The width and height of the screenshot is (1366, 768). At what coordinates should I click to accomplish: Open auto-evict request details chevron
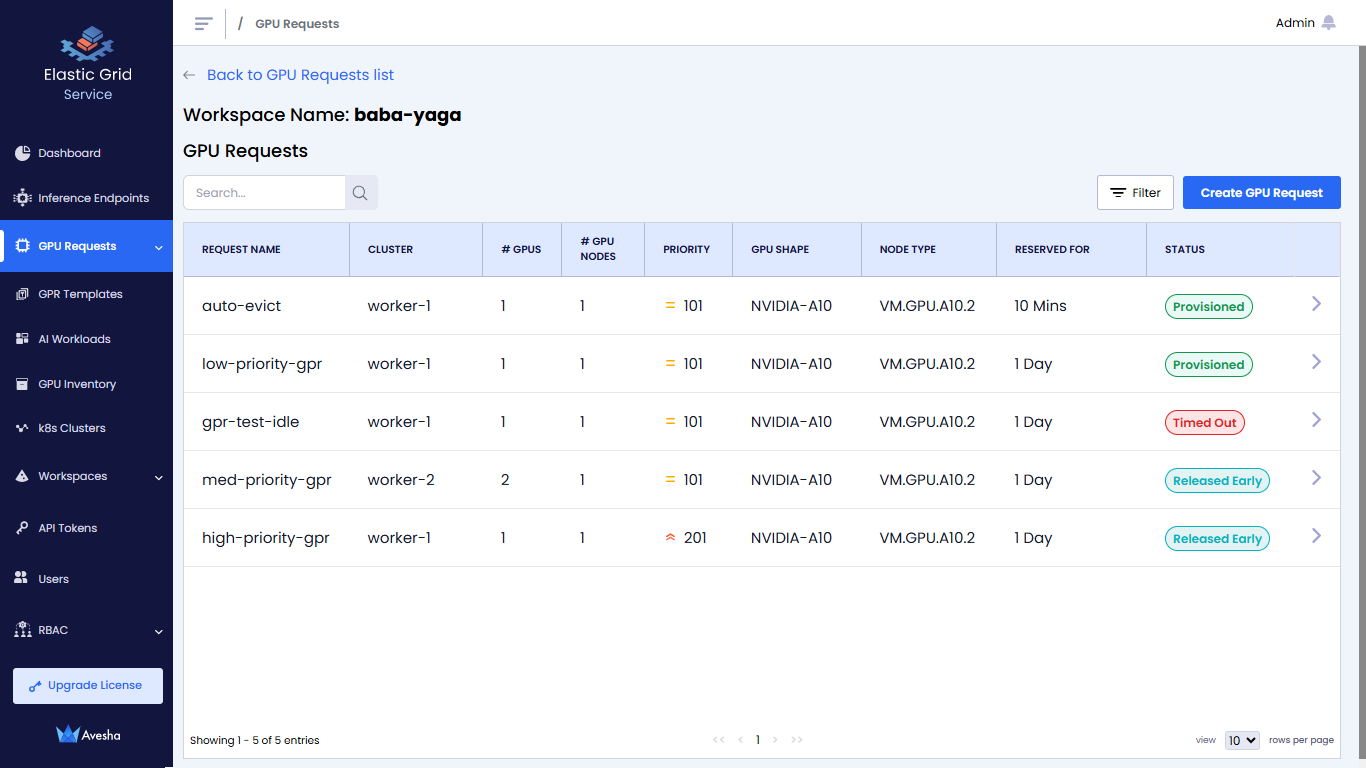[1316, 304]
